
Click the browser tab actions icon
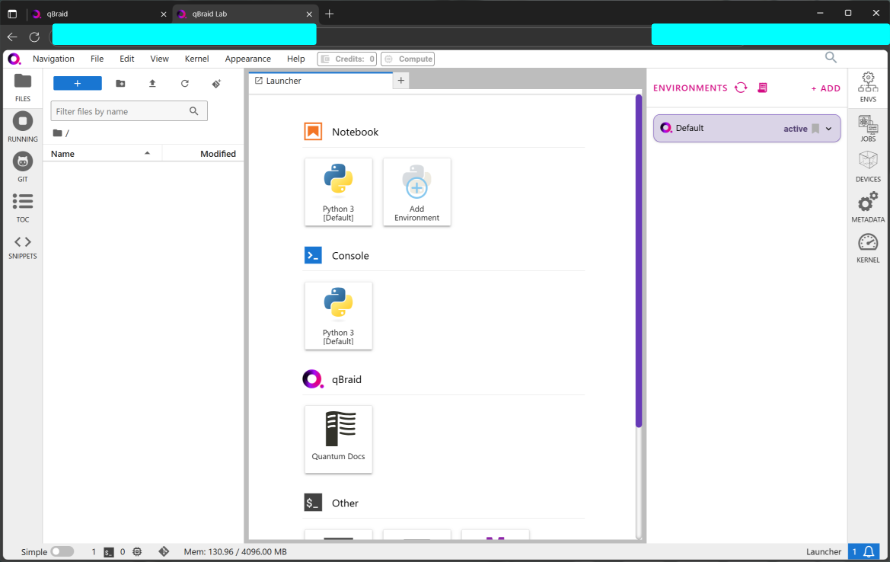pos(12,14)
